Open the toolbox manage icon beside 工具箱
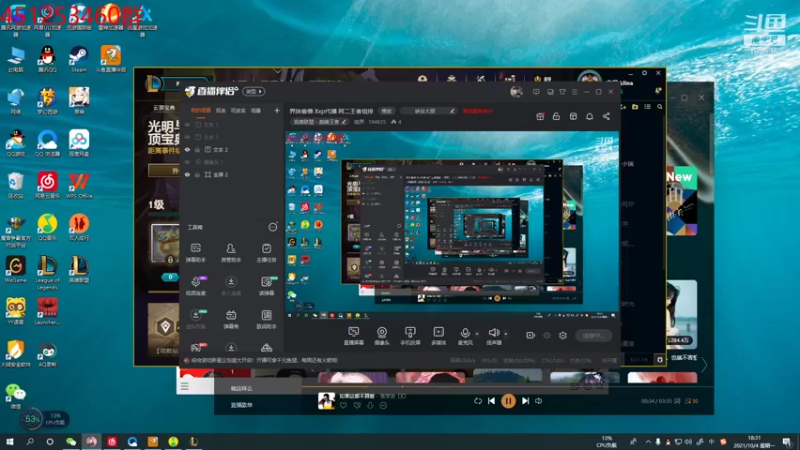The image size is (800, 450). click(273, 227)
